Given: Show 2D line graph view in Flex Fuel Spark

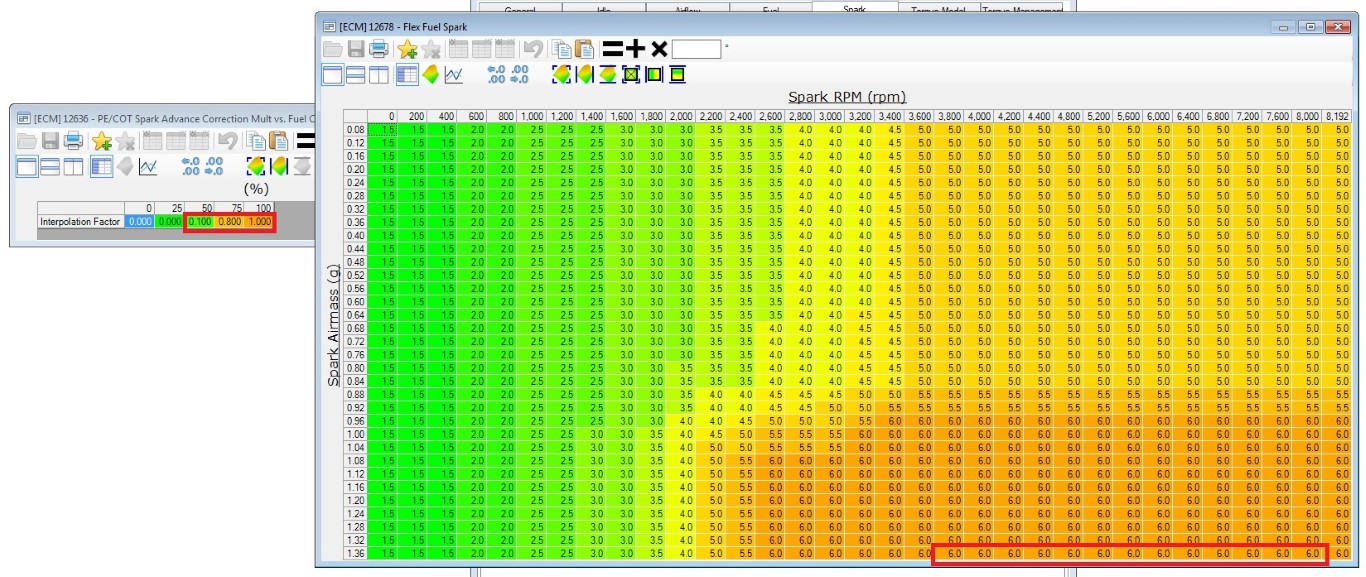Looking at the screenshot, I should [x=454, y=75].
